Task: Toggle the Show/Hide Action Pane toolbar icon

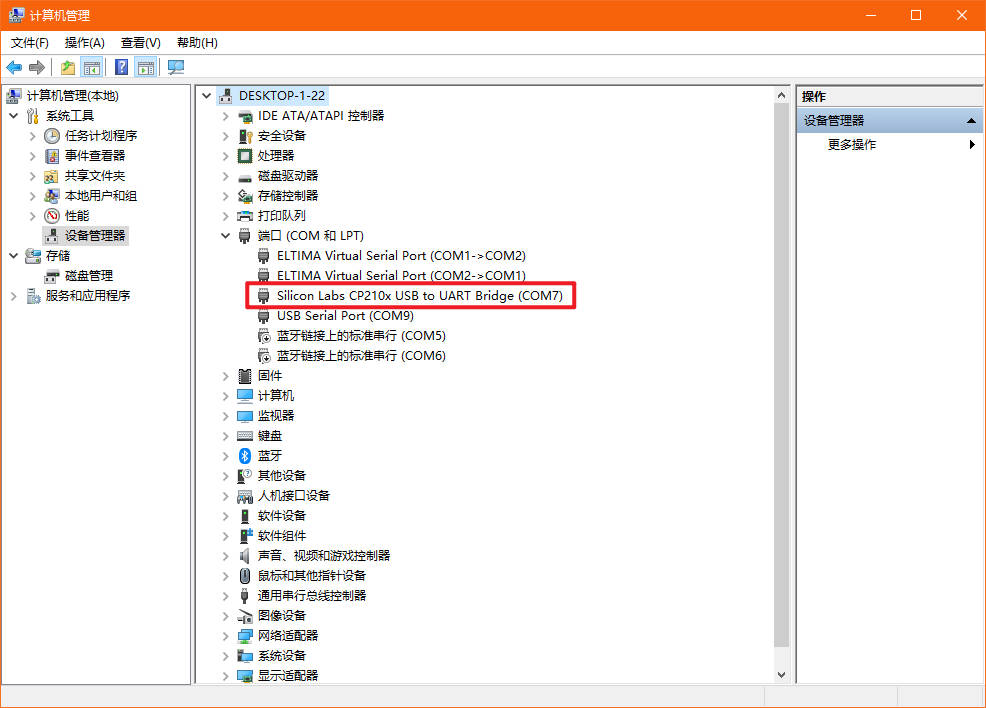Action: point(146,67)
